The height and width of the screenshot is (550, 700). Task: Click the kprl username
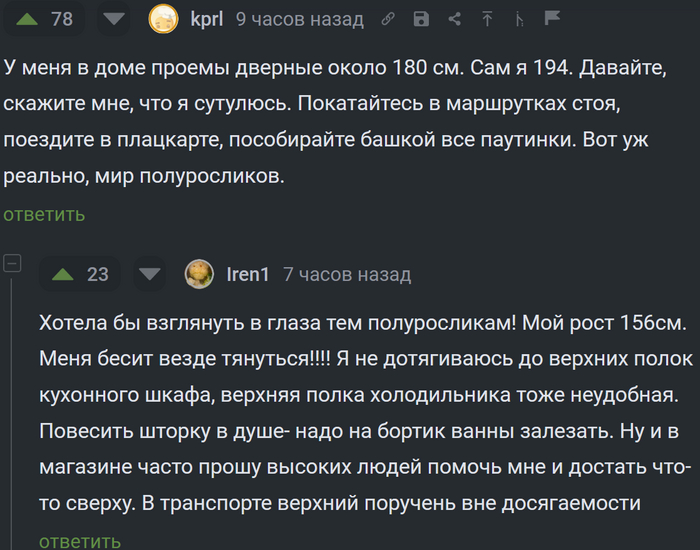207,19
